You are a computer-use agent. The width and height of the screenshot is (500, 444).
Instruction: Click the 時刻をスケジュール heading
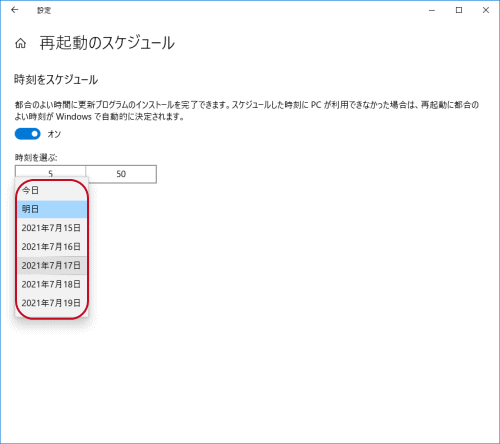(x=56, y=80)
